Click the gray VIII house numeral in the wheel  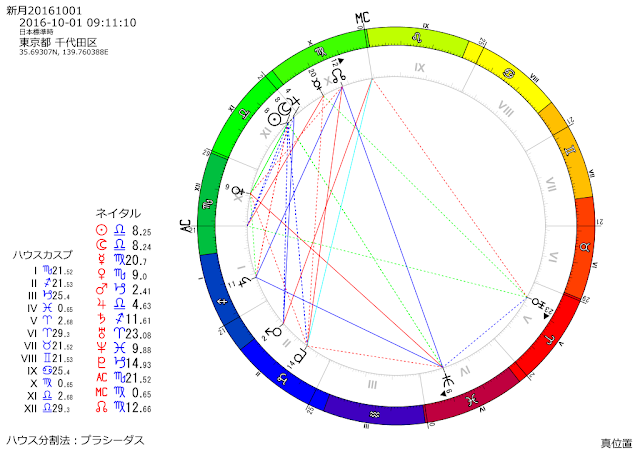coord(506,110)
